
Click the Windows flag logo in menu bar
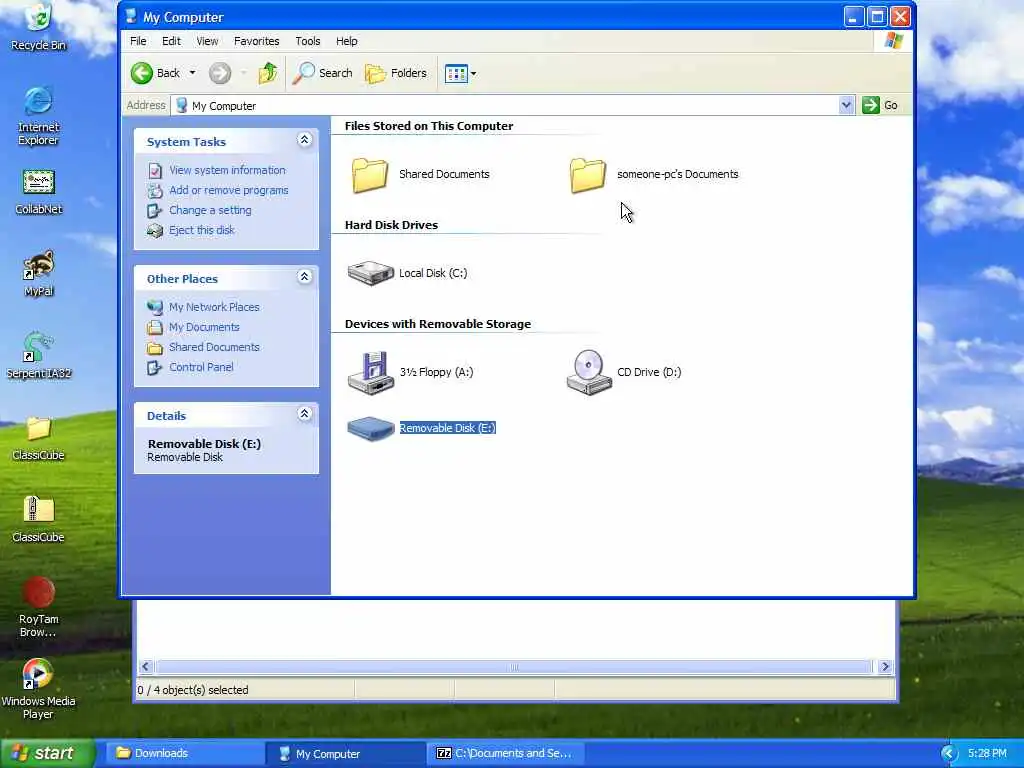point(893,40)
